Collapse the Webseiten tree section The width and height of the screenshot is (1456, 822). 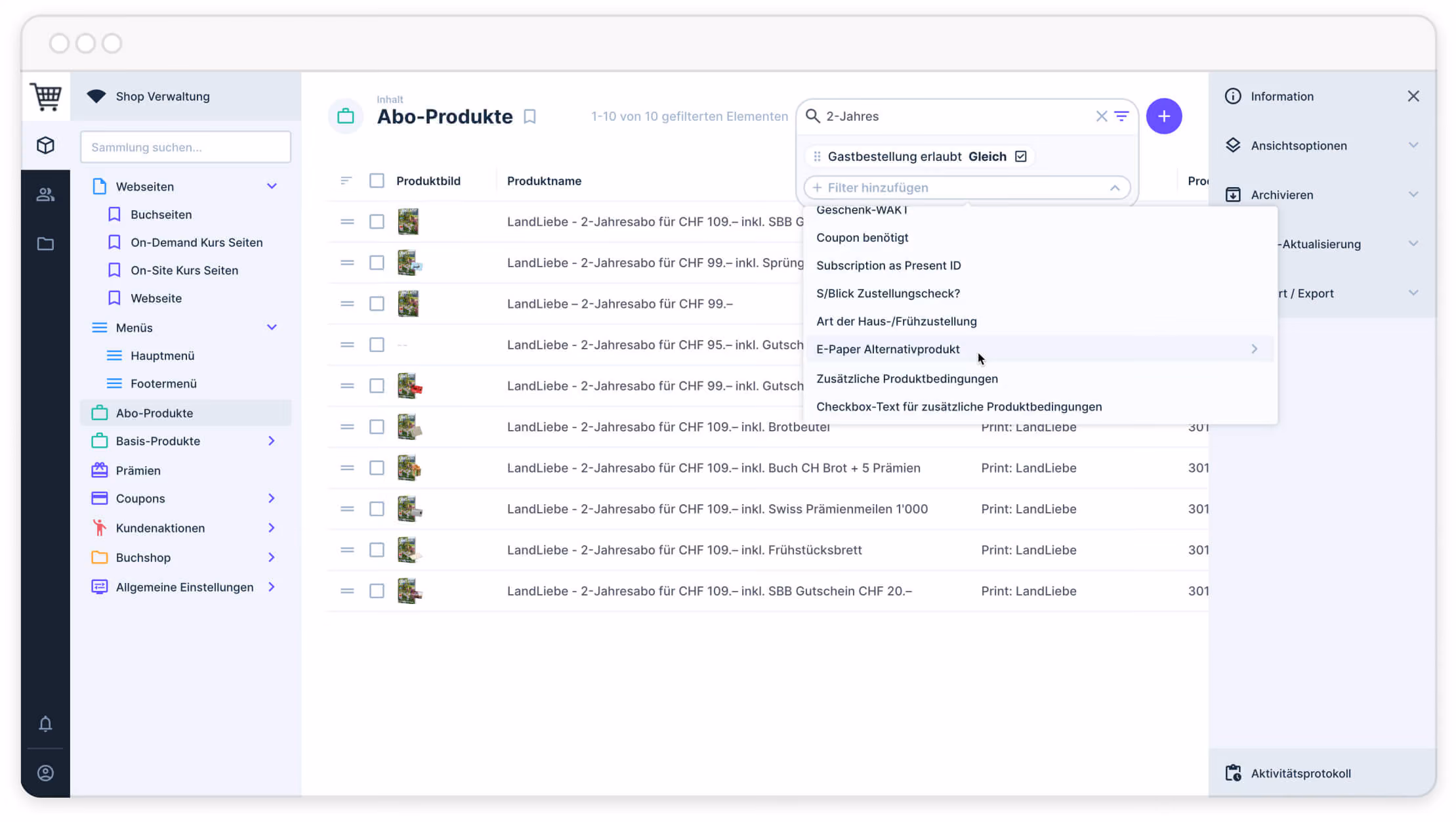(272, 186)
